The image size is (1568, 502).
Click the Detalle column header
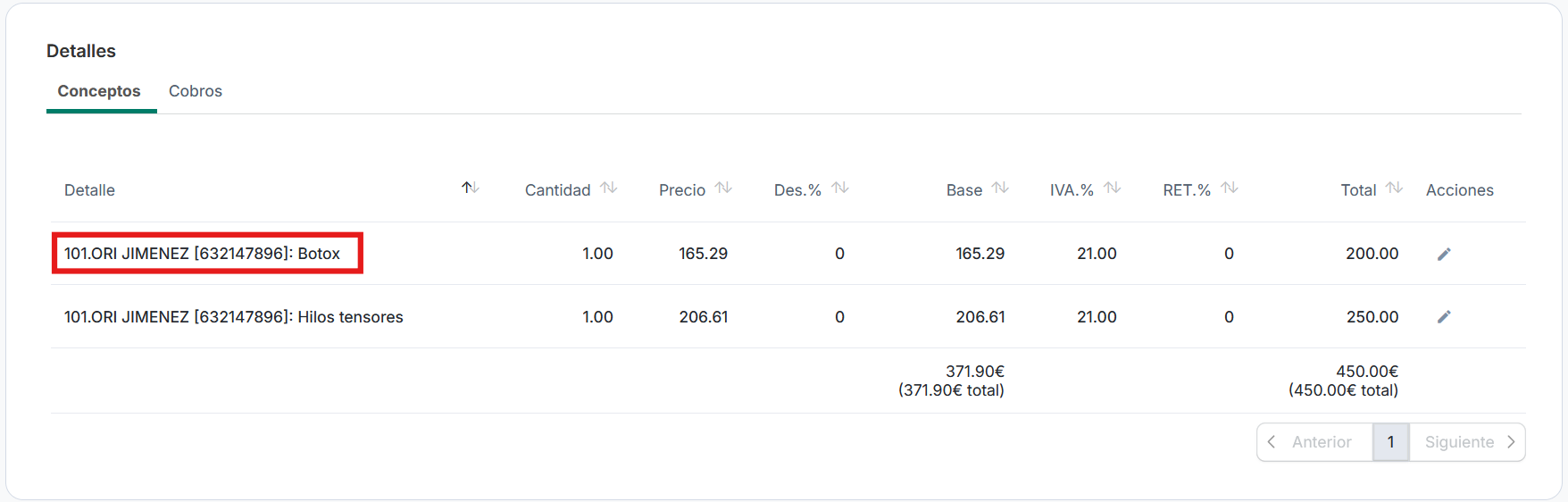click(89, 190)
